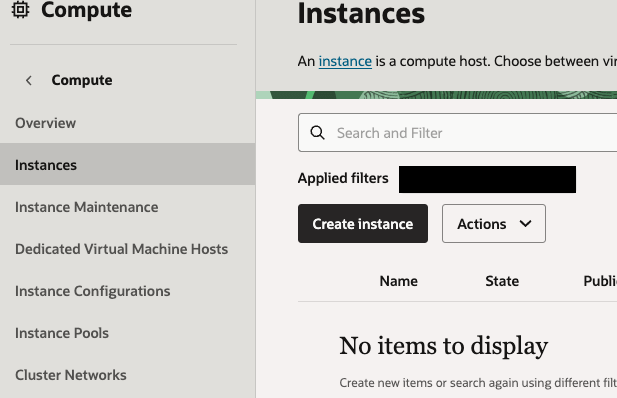Open the Actions dropdown

tap(493, 224)
